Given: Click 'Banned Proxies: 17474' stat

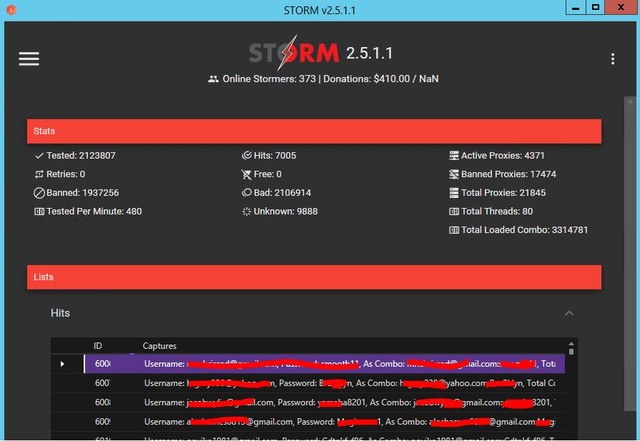Looking at the screenshot, I should point(508,174).
